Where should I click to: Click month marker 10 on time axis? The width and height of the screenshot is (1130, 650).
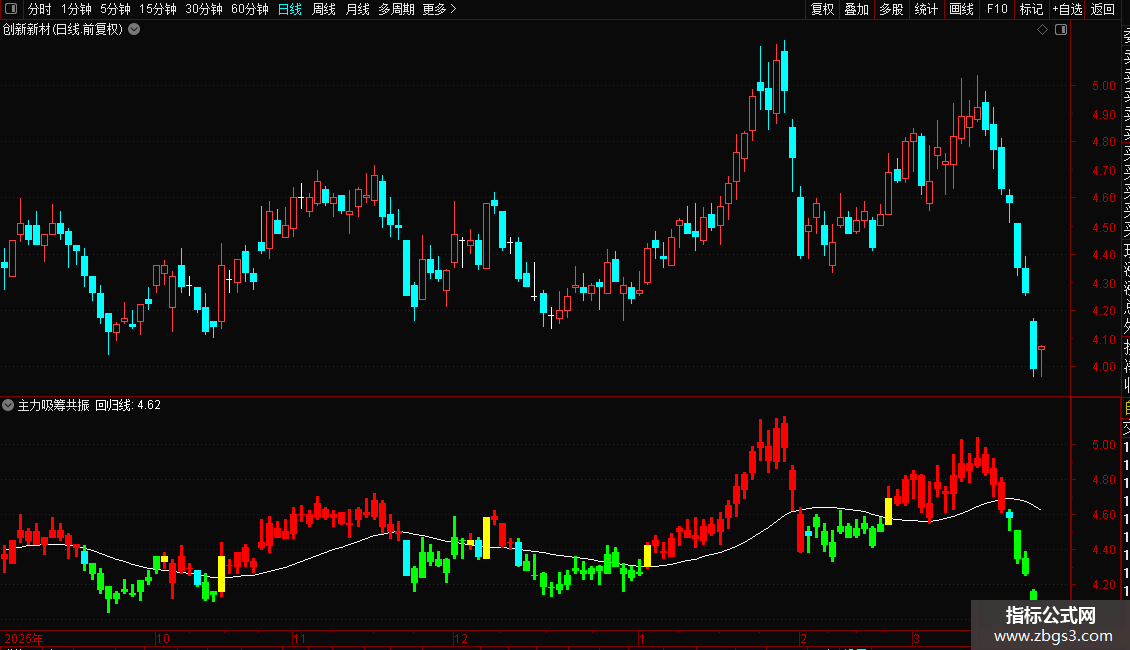tap(163, 638)
